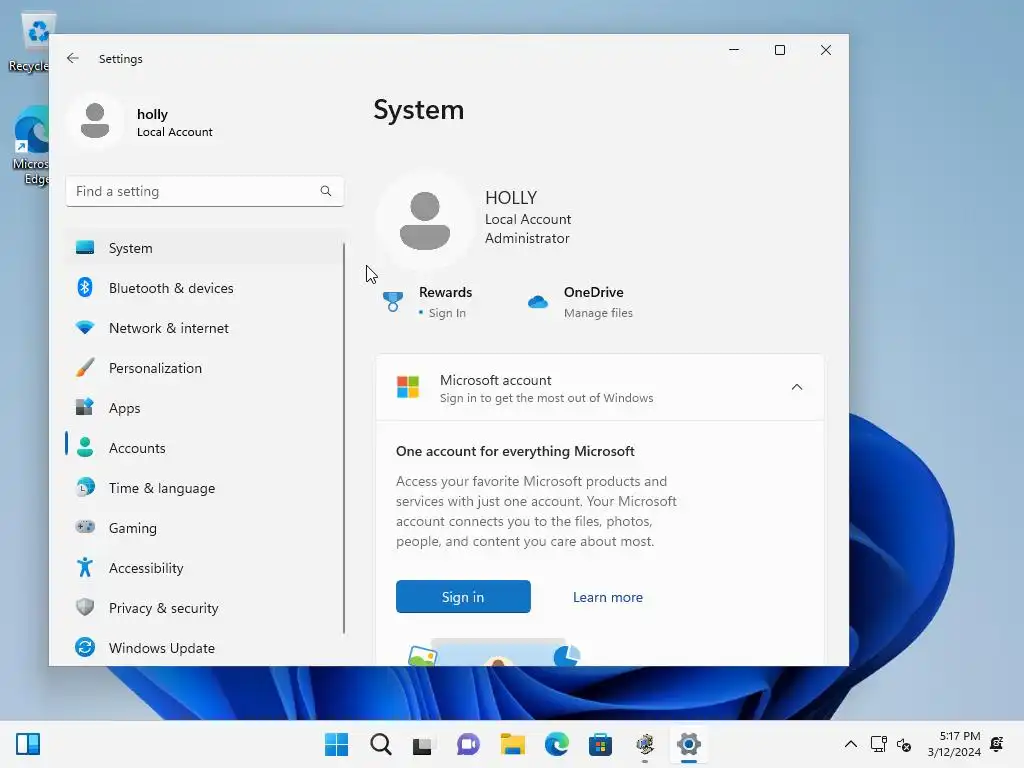Screen dimensions: 1024x768
Task: Click the OneDrive cloud icon
Action: click(x=537, y=302)
